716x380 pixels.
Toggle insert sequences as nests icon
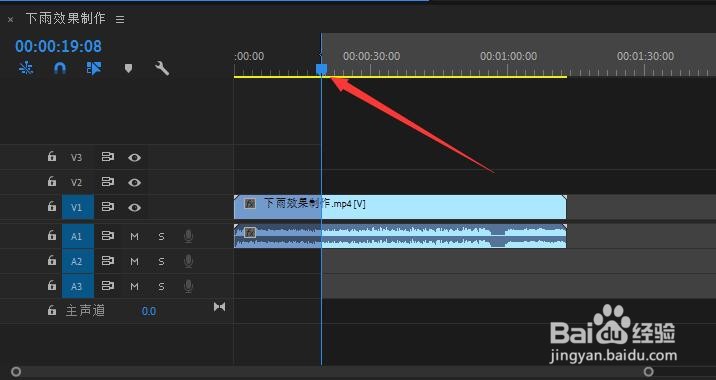(x=26, y=69)
